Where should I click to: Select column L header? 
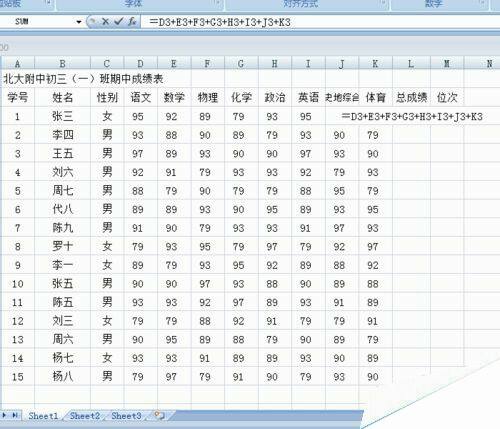[411, 63]
